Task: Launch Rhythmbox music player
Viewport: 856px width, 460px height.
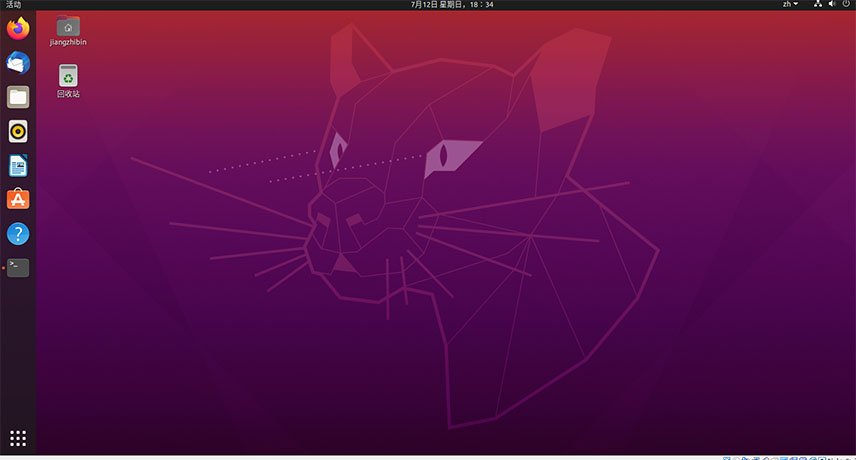Action: click(18, 132)
